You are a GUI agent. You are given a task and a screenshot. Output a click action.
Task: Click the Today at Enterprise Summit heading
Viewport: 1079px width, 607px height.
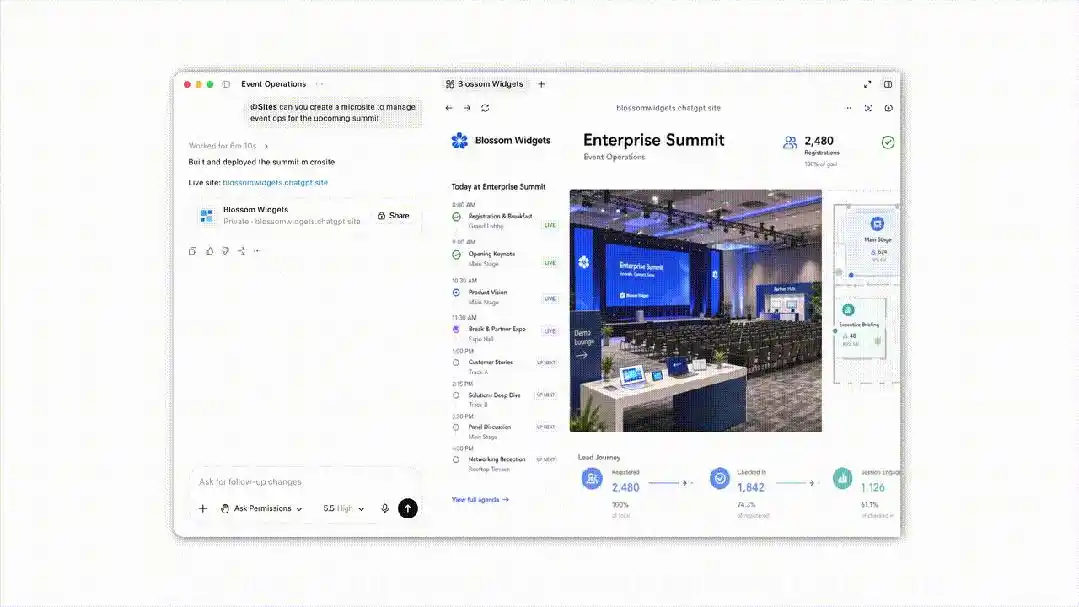click(x=498, y=187)
